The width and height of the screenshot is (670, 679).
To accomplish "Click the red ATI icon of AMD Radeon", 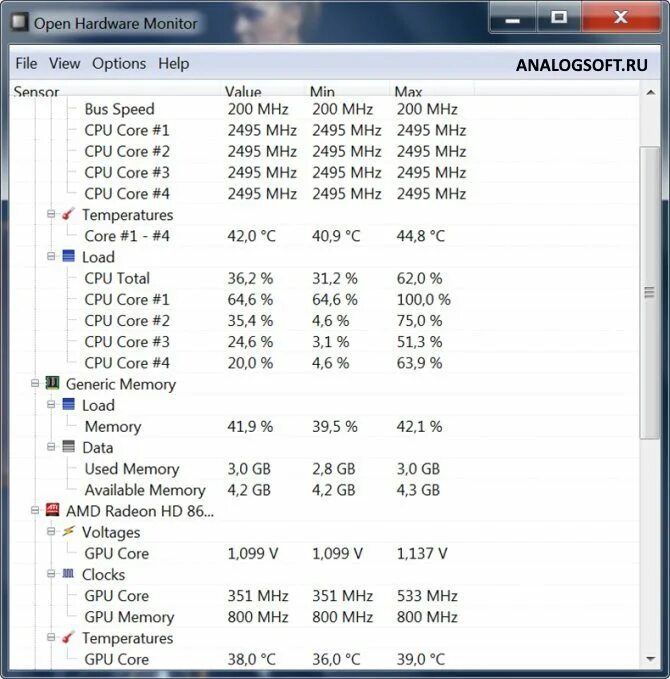I will click(52, 510).
